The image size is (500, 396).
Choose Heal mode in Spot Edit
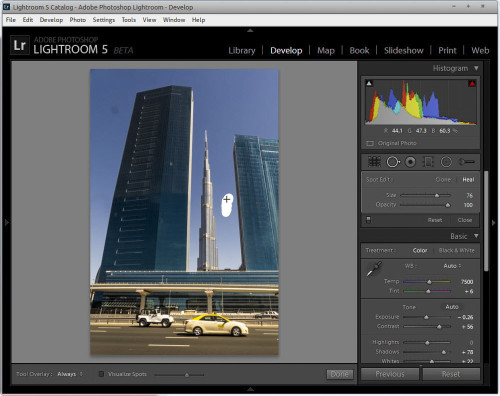point(468,180)
